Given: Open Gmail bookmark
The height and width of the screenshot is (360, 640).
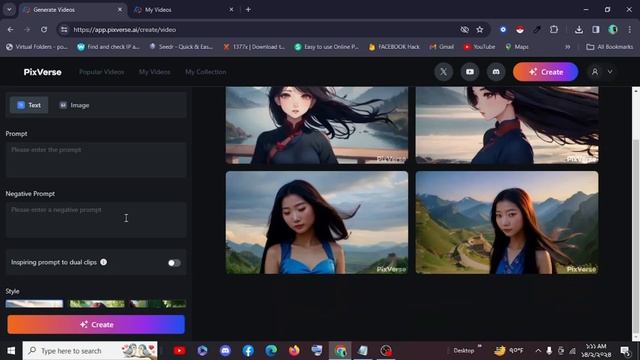Looking at the screenshot, I should click(442, 47).
